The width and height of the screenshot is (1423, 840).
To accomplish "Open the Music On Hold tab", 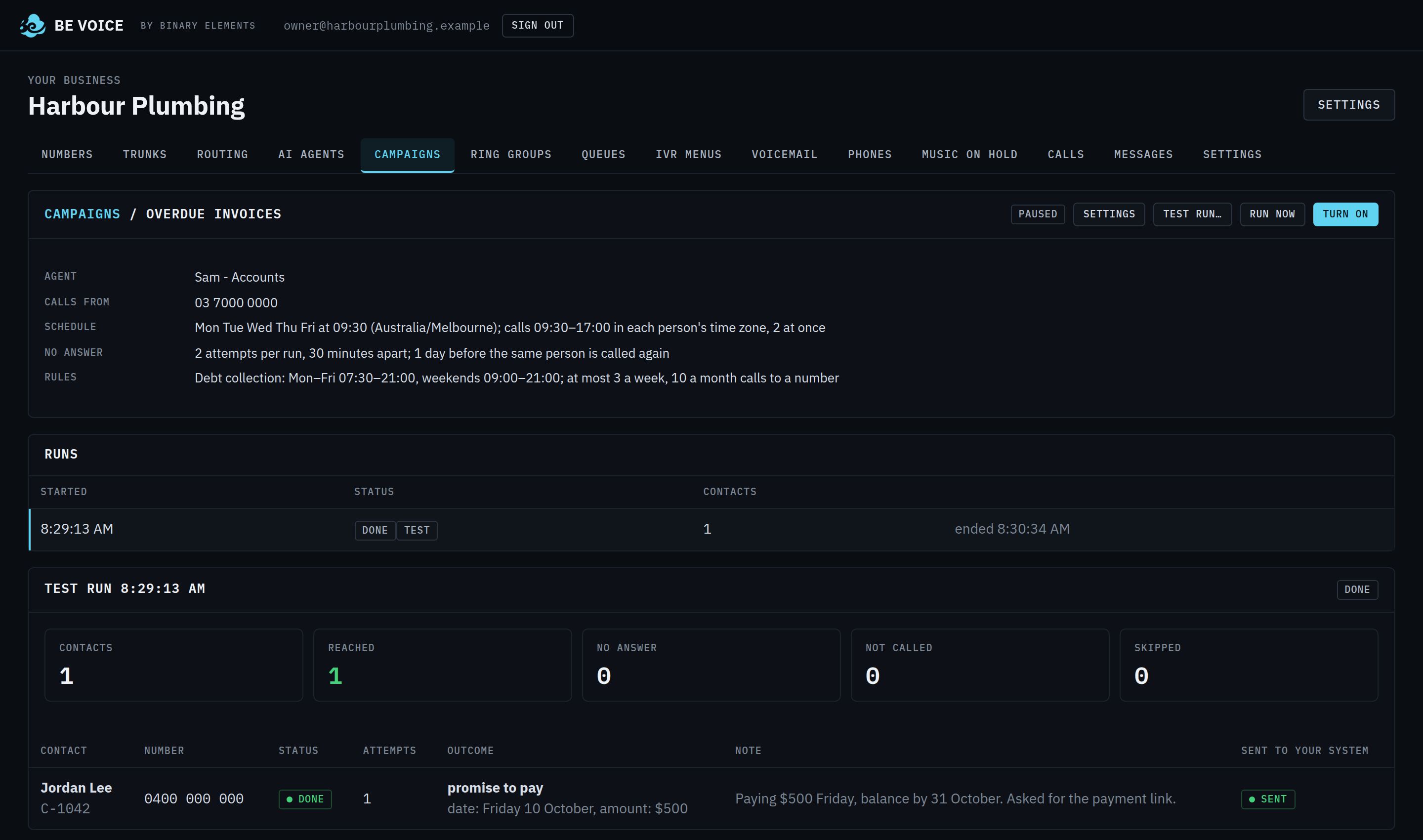I will click(x=969, y=155).
